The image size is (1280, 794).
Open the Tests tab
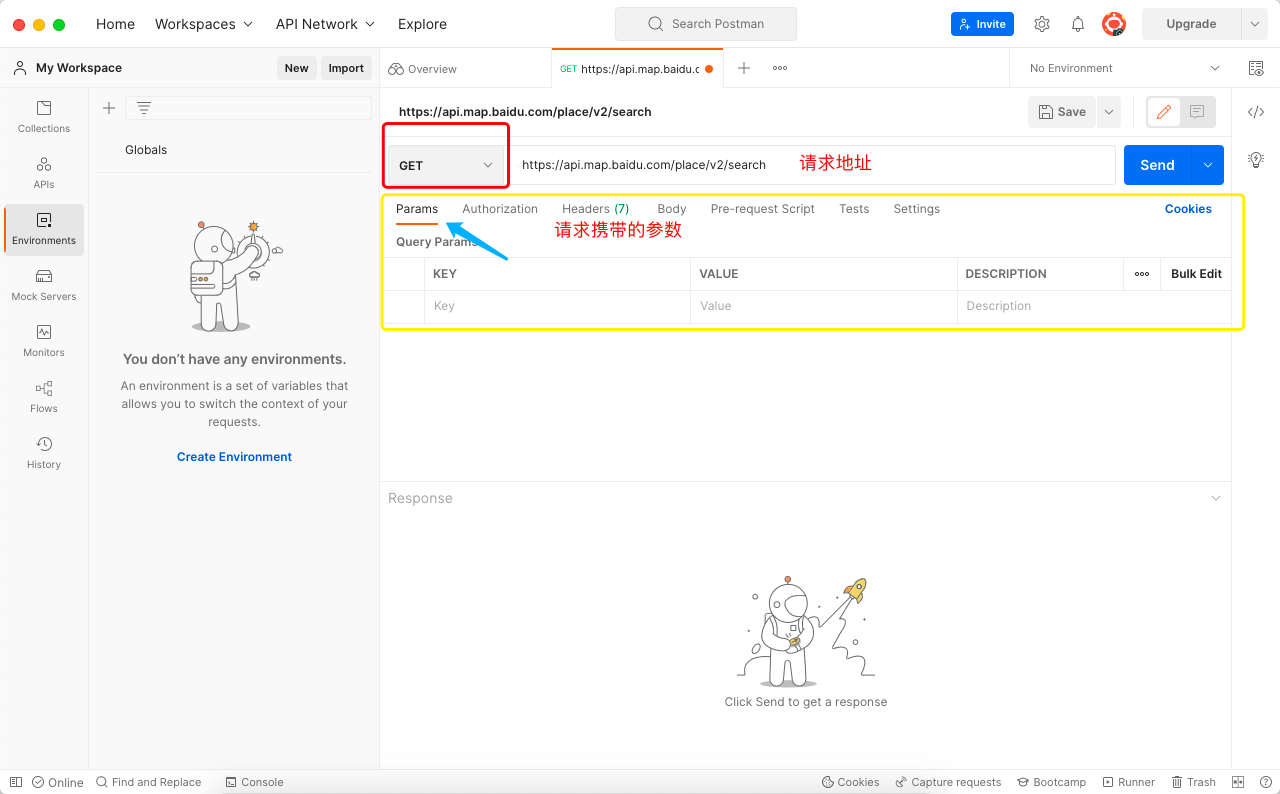coord(854,209)
